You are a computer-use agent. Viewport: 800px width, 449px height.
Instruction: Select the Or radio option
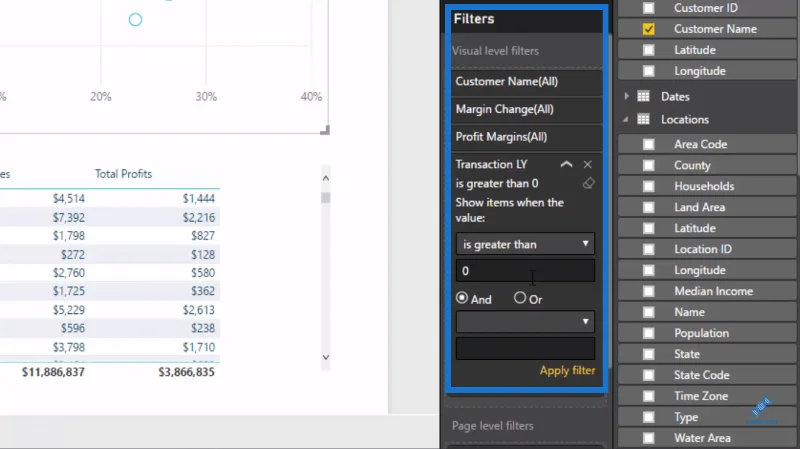[x=519, y=298]
